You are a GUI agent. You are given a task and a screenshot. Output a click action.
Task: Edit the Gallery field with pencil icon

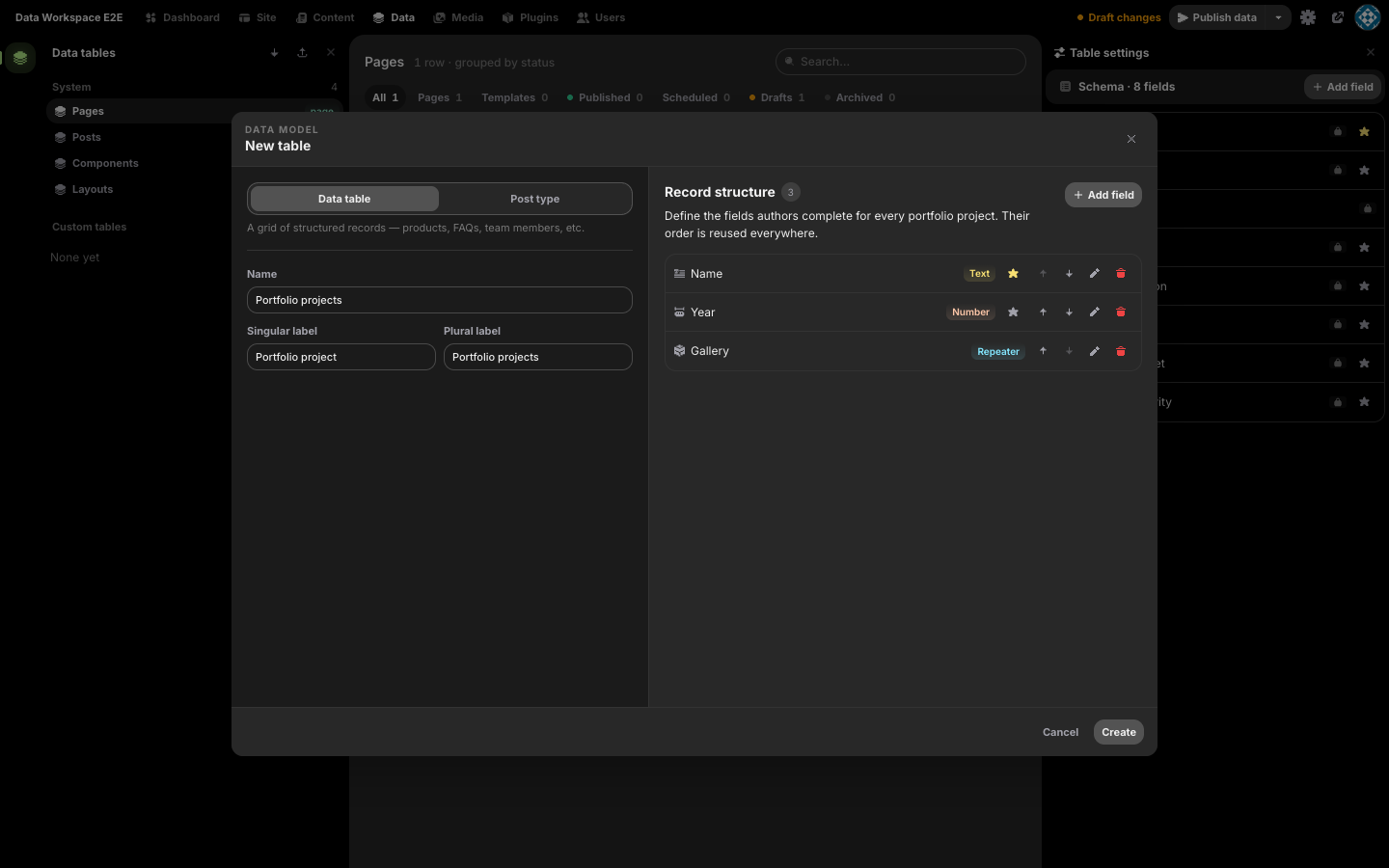click(x=1095, y=351)
